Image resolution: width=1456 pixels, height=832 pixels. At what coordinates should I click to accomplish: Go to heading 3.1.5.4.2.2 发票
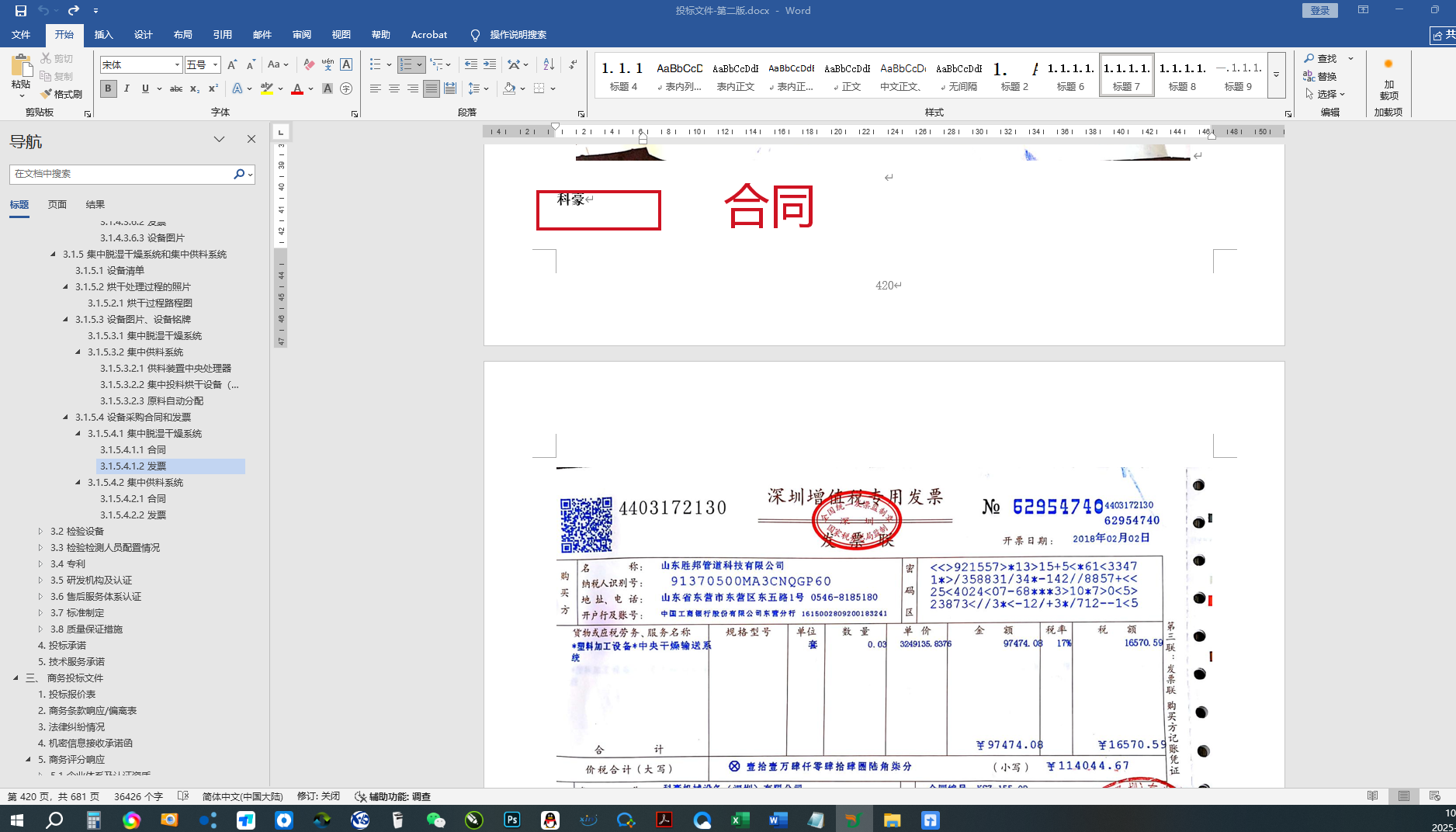pos(133,515)
